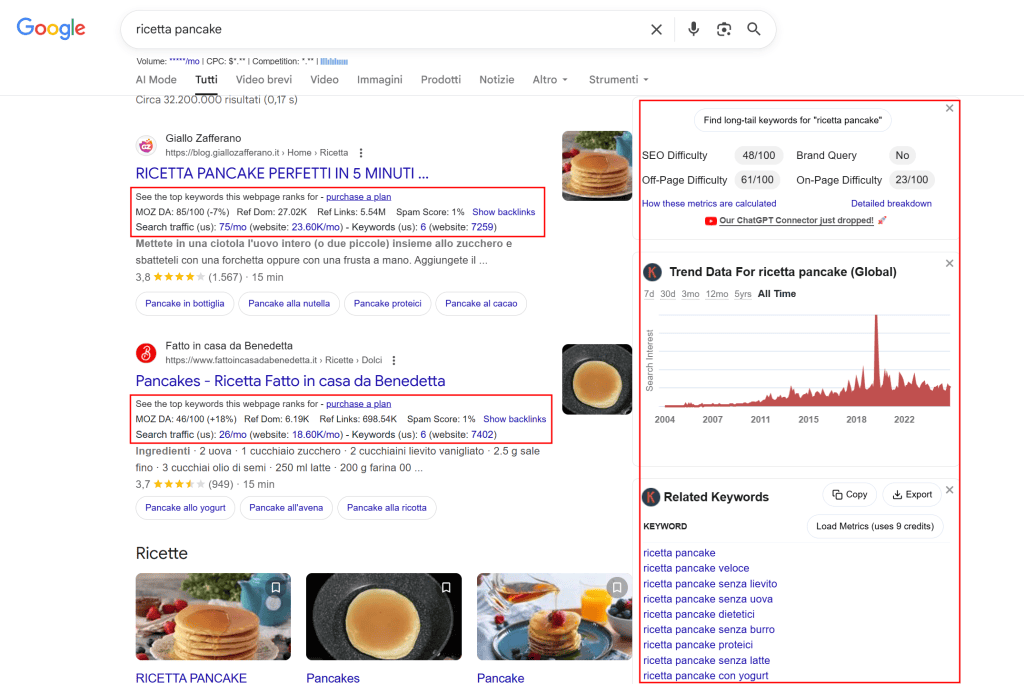Open RICETTA PANCAKE PERFETTI IN 5 MINUTI result

[282, 174]
